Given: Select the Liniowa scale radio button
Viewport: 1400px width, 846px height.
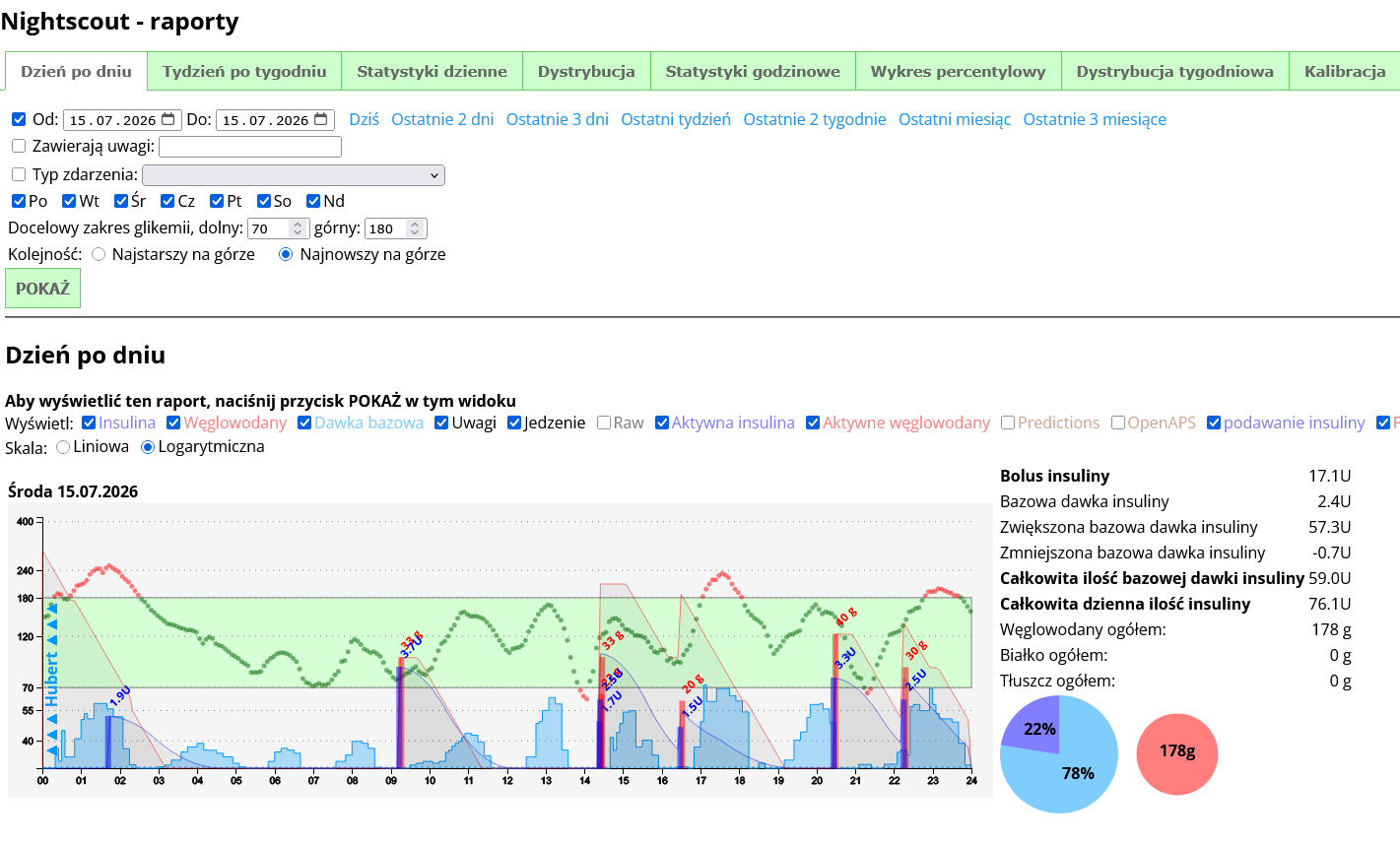Looking at the screenshot, I should (63, 447).
